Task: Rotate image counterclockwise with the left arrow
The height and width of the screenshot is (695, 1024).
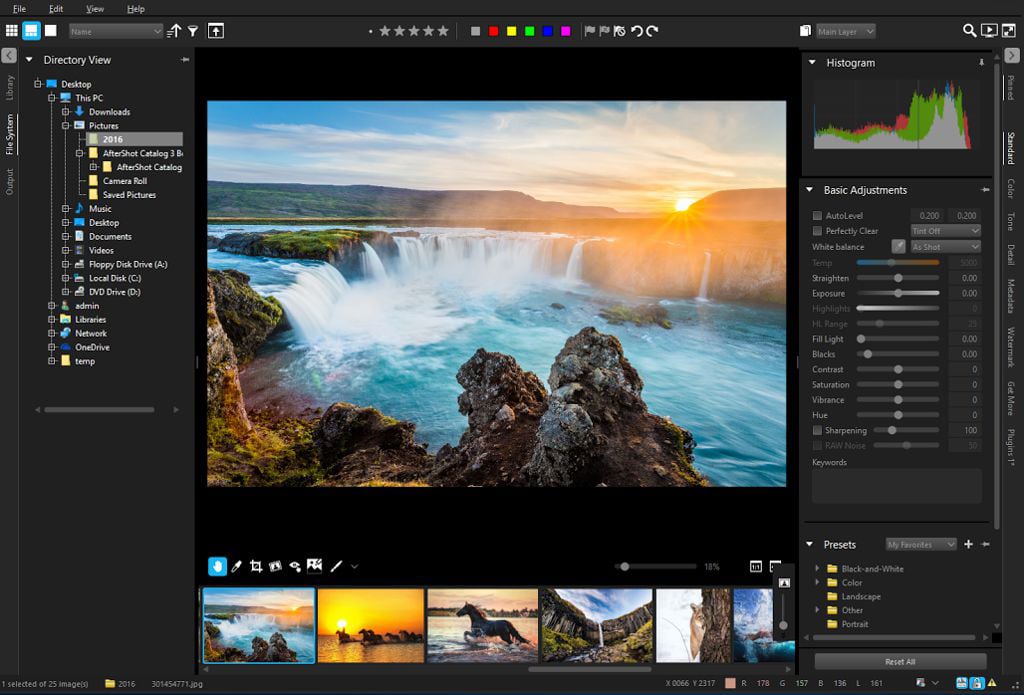Action: 637,31
